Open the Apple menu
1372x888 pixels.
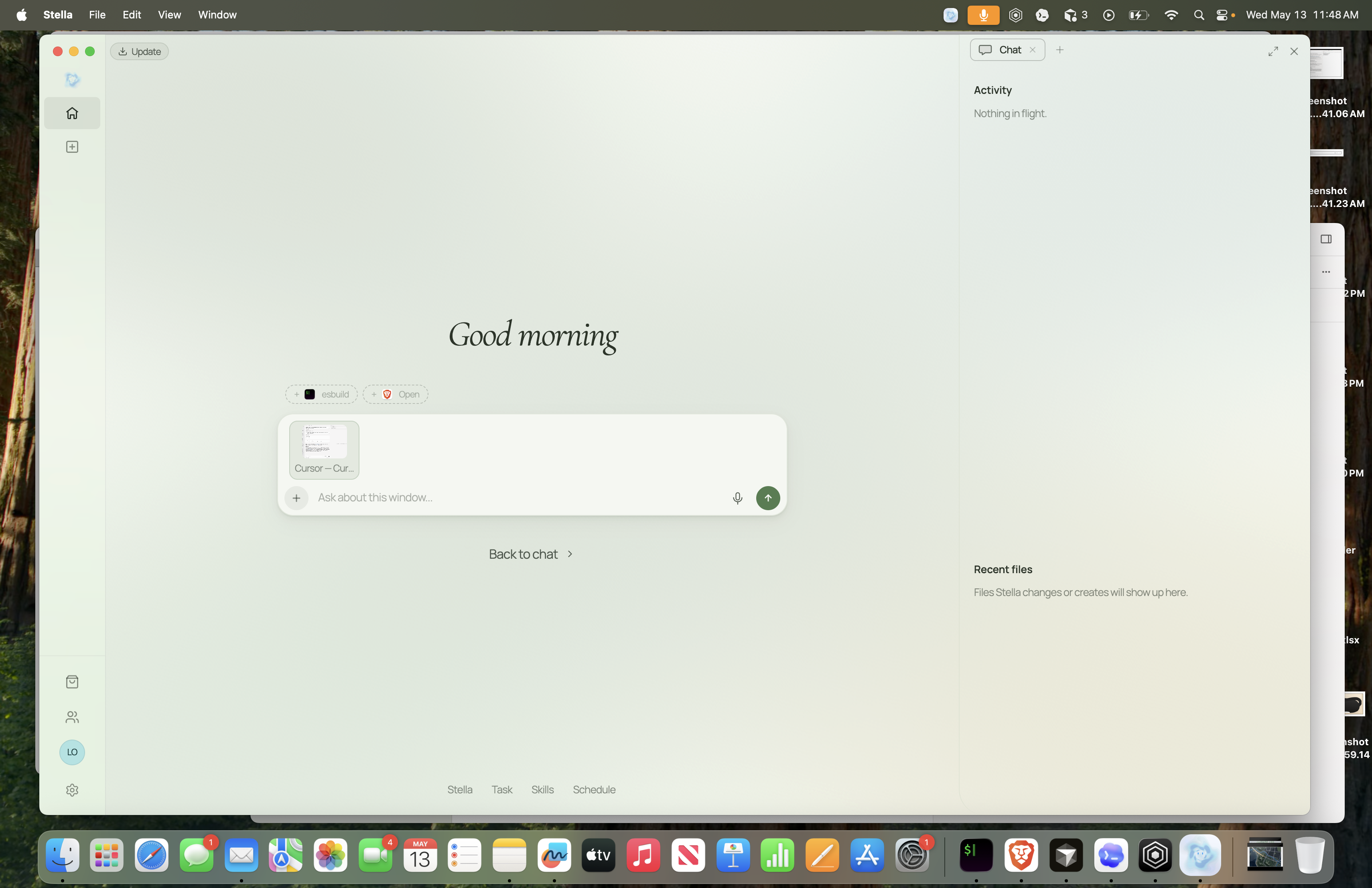tap(21, 15)
